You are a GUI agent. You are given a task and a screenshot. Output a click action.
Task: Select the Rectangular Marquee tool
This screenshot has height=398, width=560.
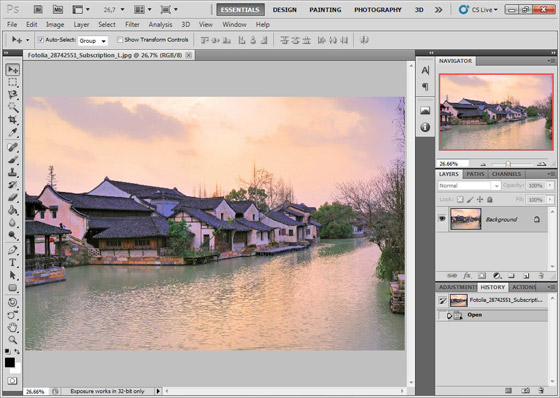tap(12, 82)
